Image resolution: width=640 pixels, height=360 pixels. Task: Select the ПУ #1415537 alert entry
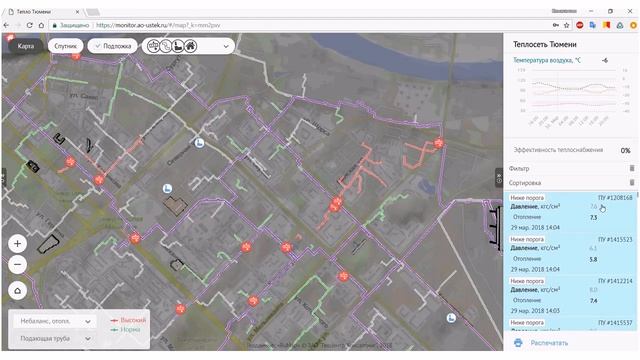[571, 324]
